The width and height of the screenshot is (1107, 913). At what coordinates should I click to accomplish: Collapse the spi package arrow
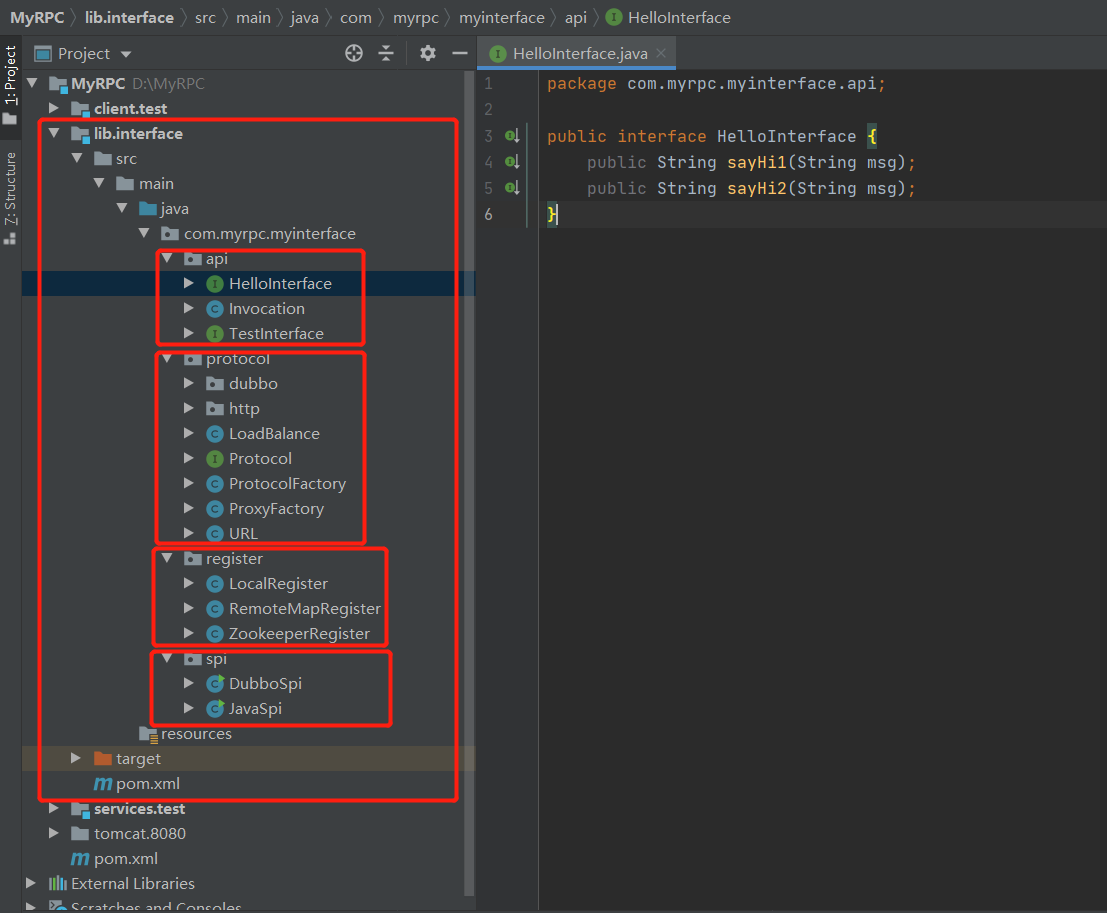click(168, 659)
